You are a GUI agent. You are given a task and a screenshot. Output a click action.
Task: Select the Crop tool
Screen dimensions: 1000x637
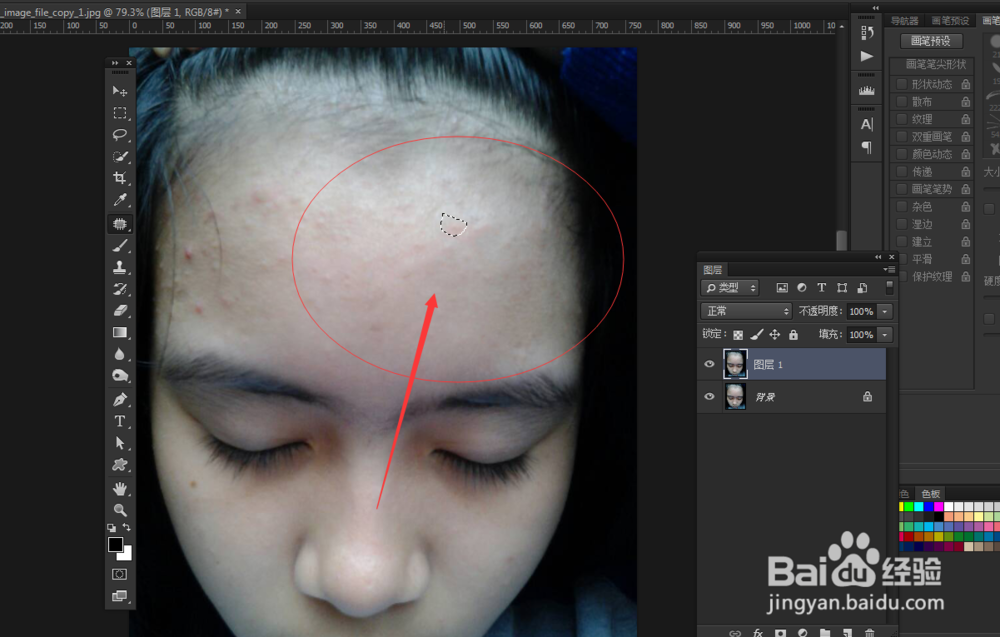coord(119,178)
